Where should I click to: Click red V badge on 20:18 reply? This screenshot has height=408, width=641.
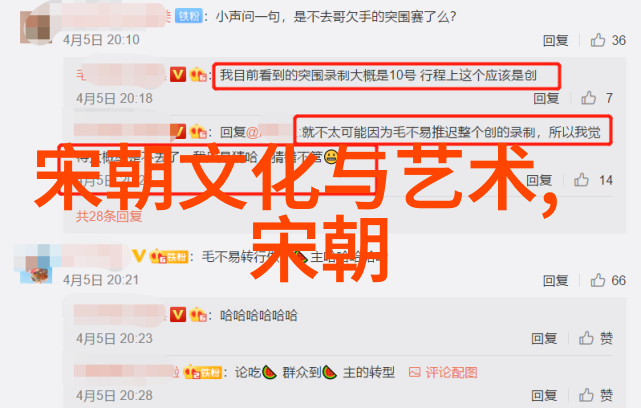point(178,74)
